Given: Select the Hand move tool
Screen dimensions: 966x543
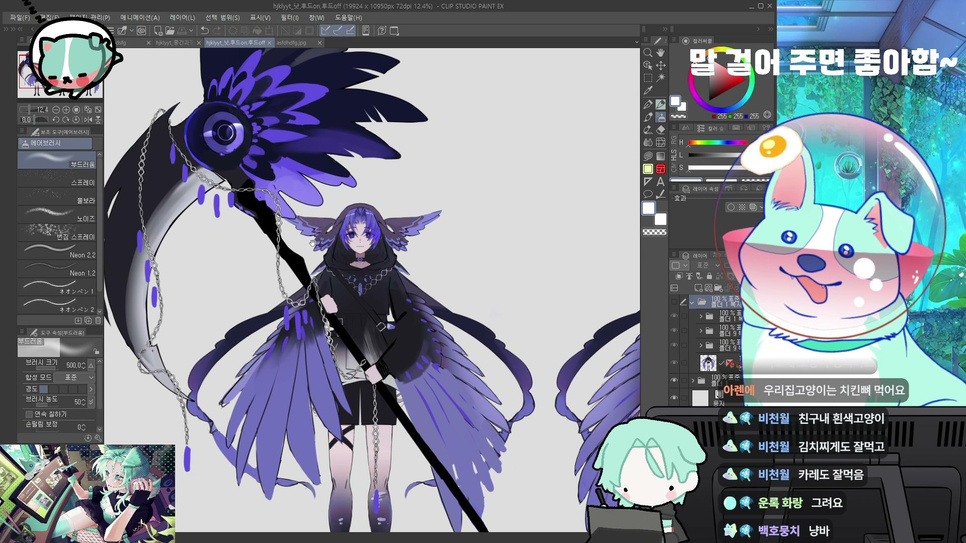Looking at the screenshot, I should coord(660,53).
